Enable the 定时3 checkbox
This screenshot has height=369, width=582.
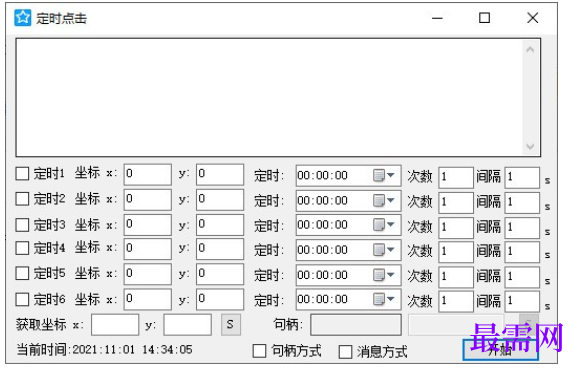22,225
